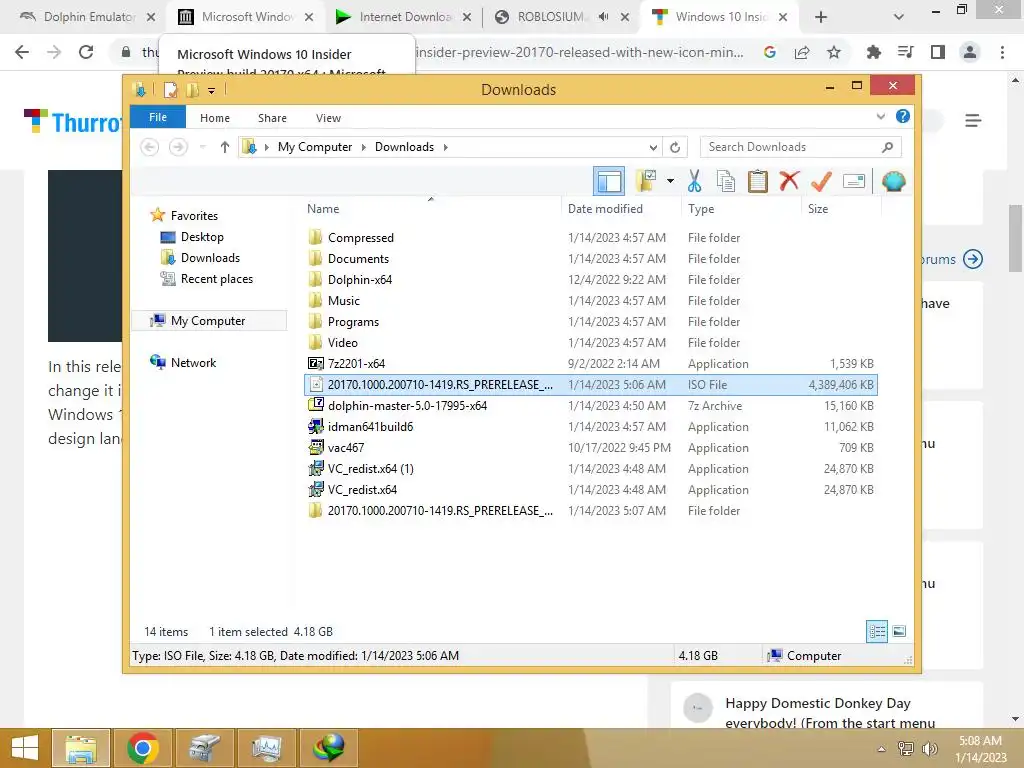Go up one folder level arrow
Viewport: 1024px width, 768px height.
[225, 147]
